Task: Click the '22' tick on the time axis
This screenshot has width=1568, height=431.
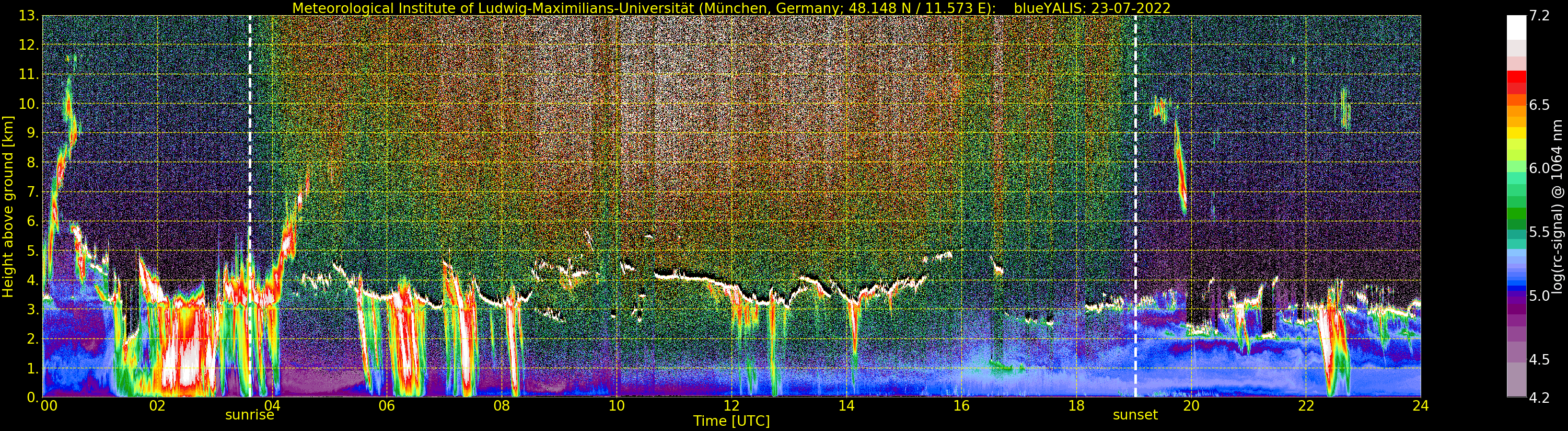Action: [1306, 406]
